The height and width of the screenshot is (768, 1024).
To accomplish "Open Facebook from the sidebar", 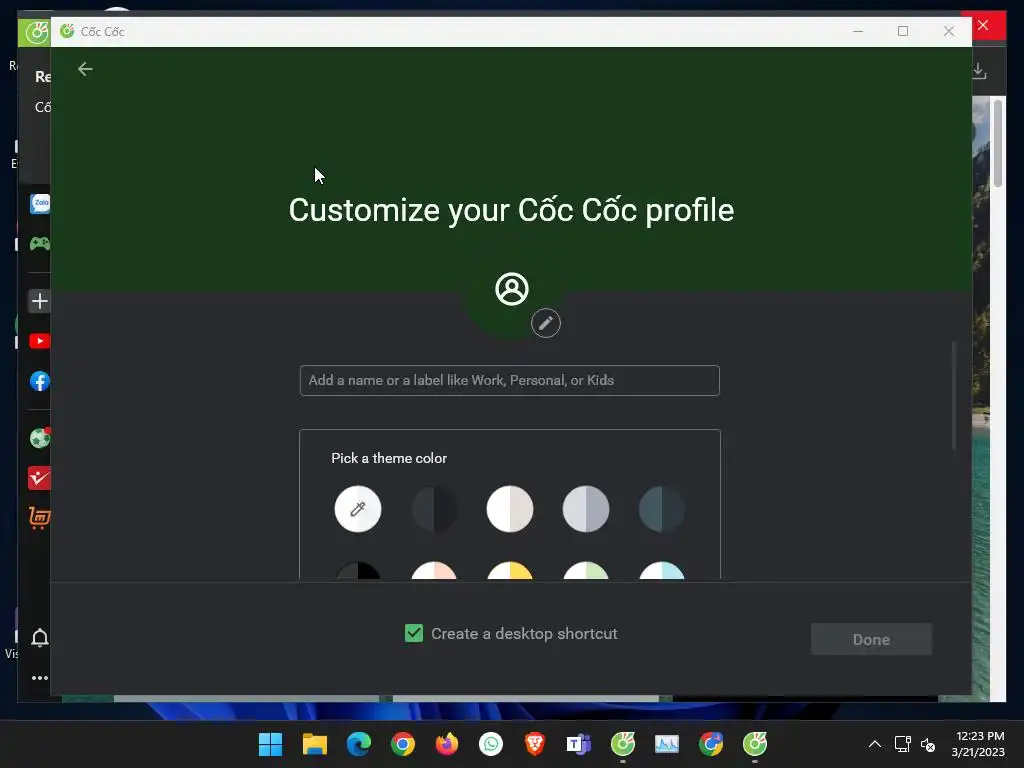I will (40, 381).
